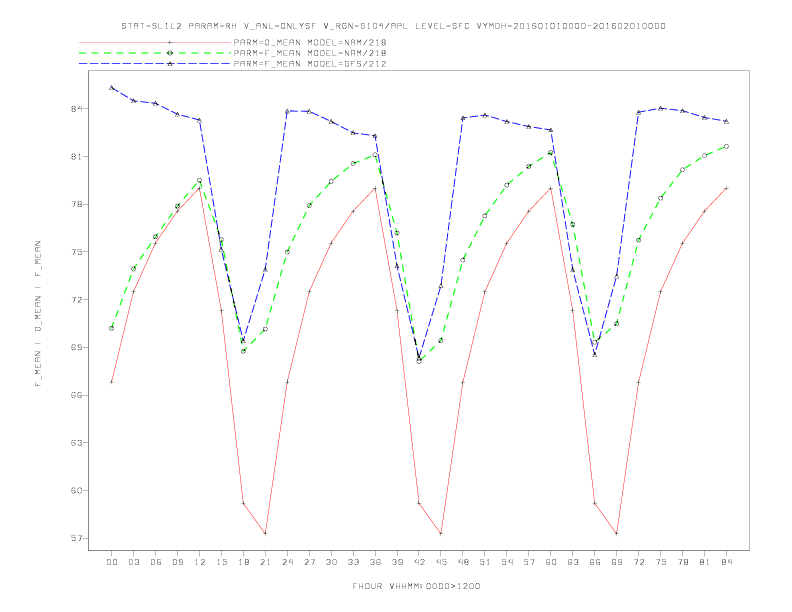Select legend entry PARM=O_MEAN MODEL=NAM/218
Viewport: 792px width, 612px height.
[310, 42]
